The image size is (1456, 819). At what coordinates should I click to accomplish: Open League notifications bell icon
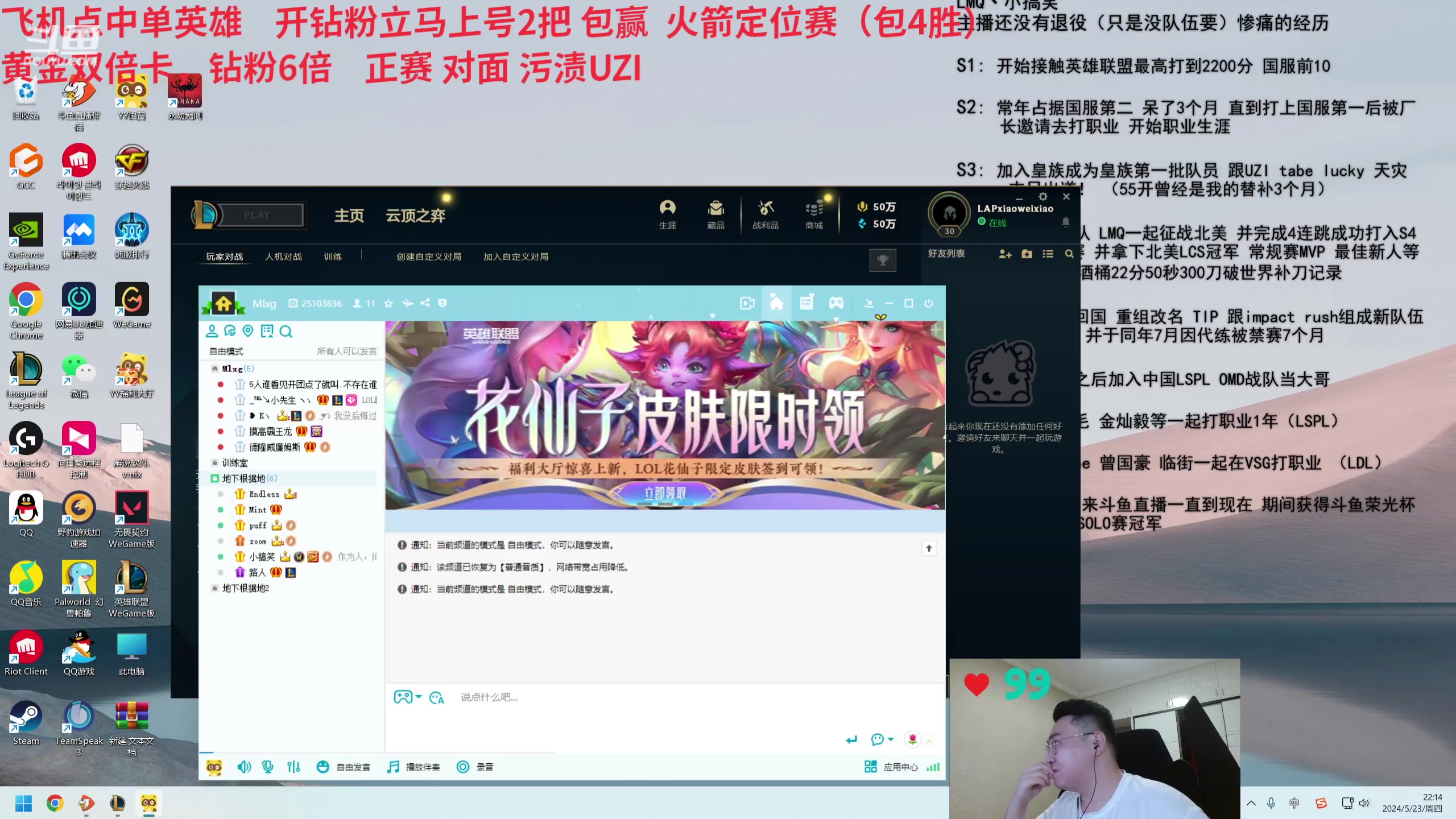click(x=1066, y=222)
